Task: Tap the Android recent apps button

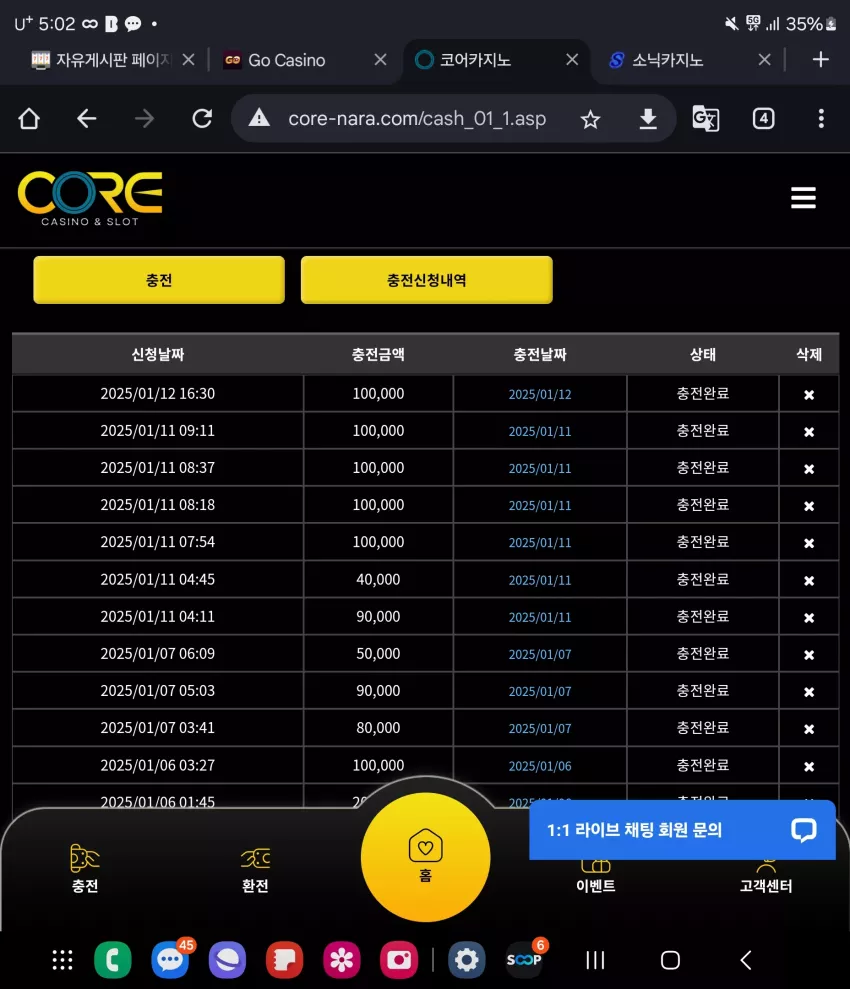Action: [595, 960]
